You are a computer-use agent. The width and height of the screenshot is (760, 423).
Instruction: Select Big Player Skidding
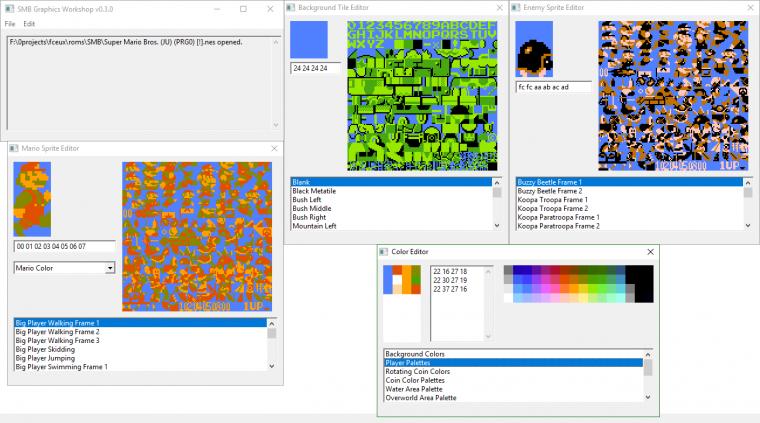pyautogui.click(x=141, y=349)
